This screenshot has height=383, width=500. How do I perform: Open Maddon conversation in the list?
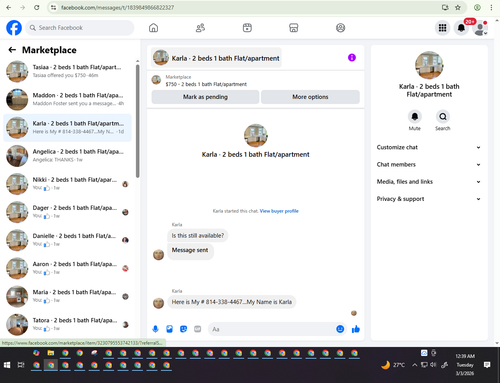[67, 99]
